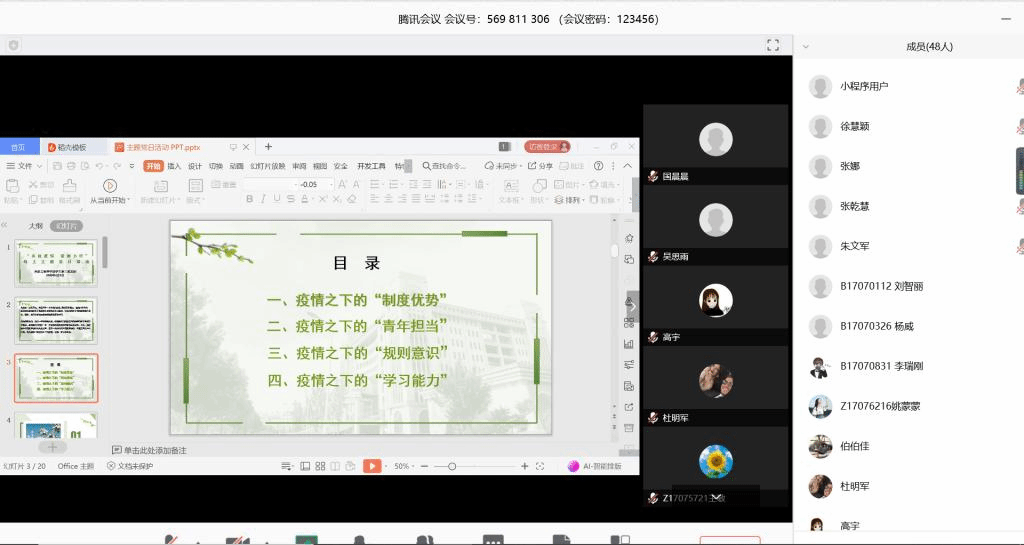Open the 设计 ribbon tab

point(195,166)
